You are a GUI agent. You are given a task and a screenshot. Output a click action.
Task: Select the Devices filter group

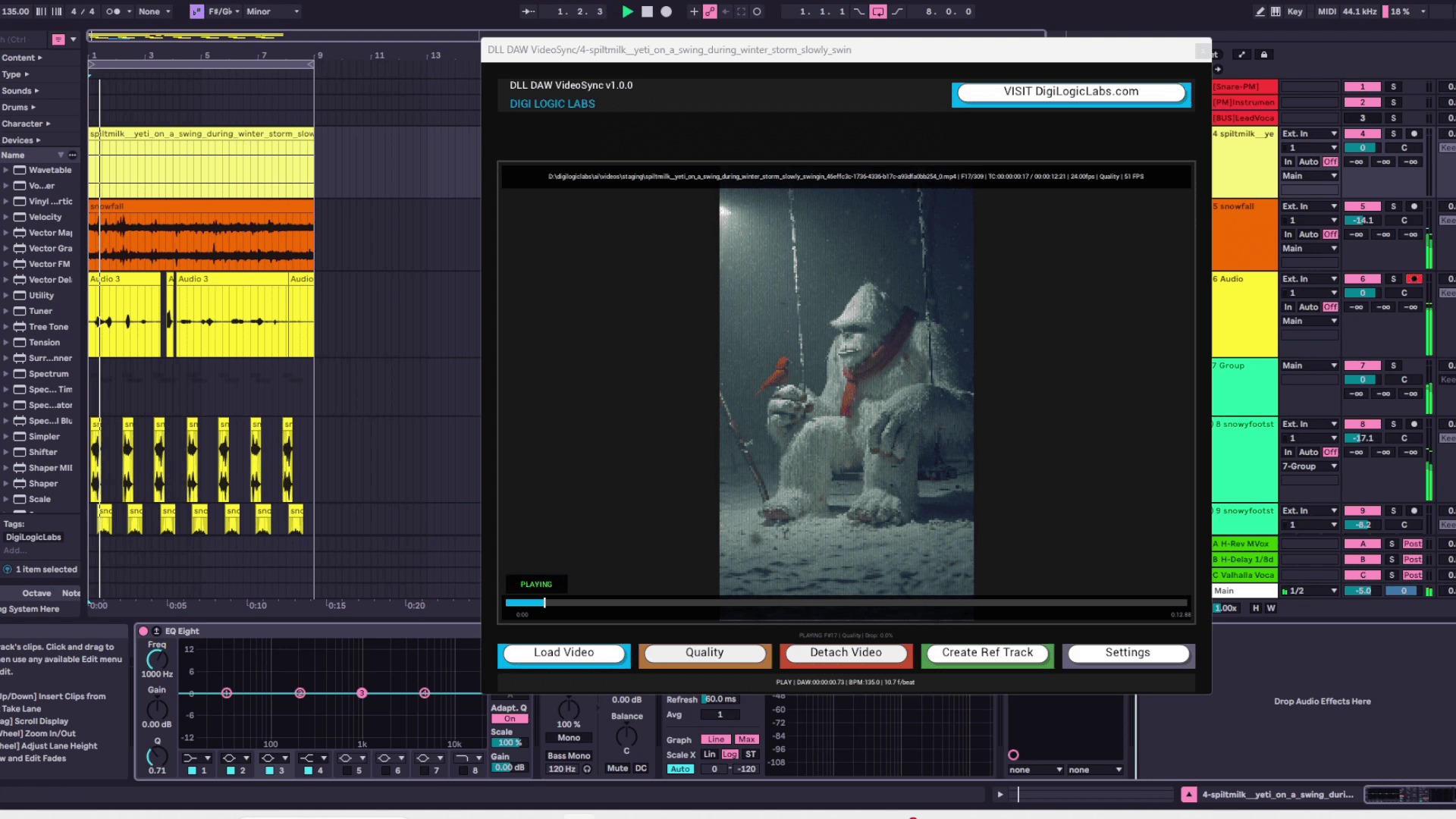point(21,140)
